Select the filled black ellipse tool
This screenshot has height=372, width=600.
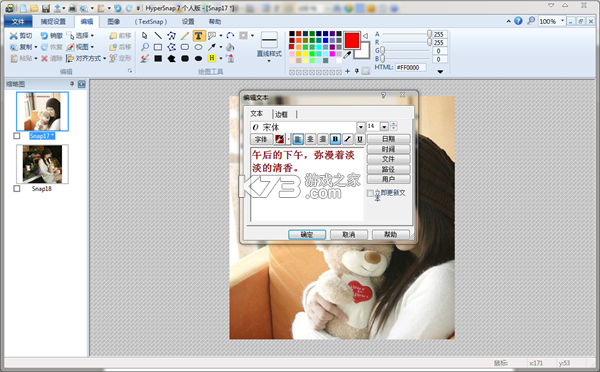point(198,59)
